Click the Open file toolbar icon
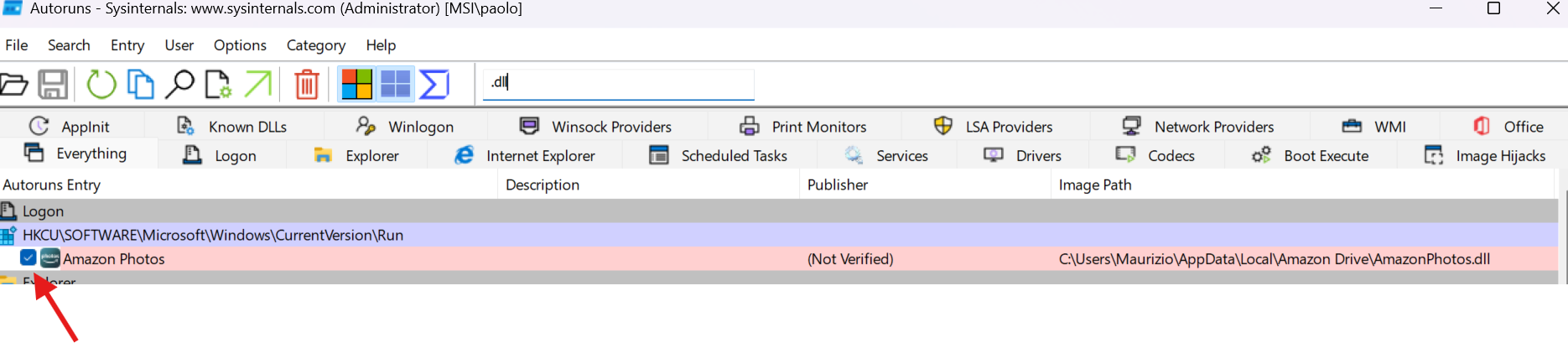The image size is (1568, 343). click(13, 85)
